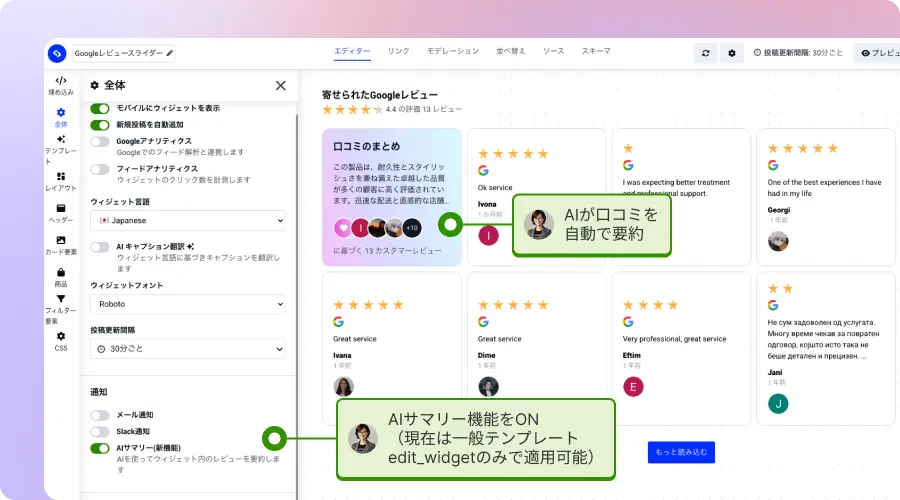Click Google icon on Eftim's review card

point(629,322)
